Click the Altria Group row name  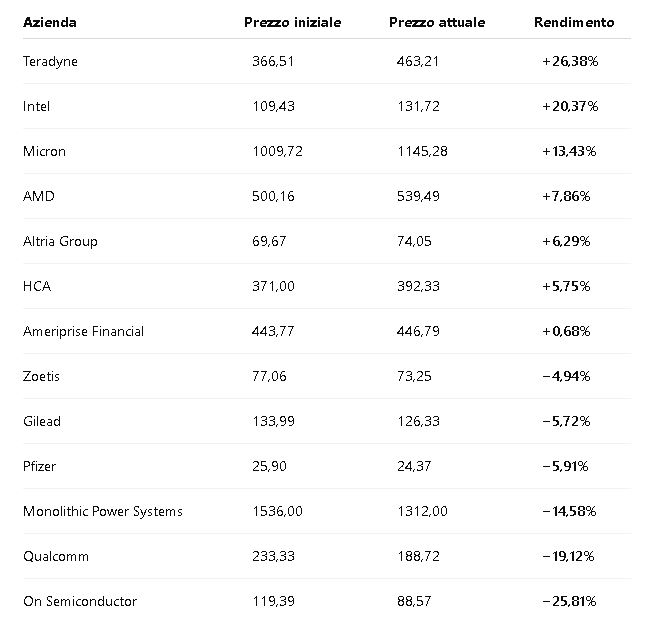pyautogui.click(x=60, y=241)
